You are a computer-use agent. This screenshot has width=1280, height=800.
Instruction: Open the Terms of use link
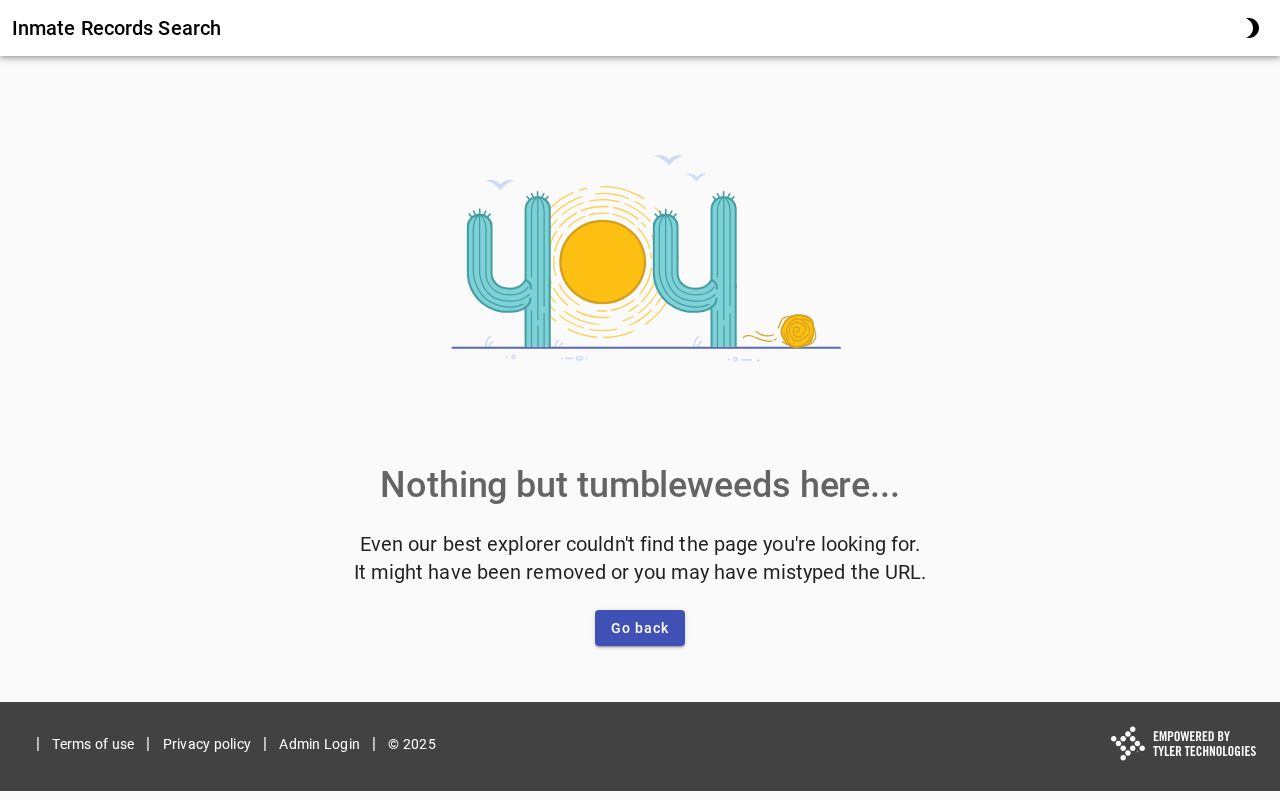coord(93,744)
